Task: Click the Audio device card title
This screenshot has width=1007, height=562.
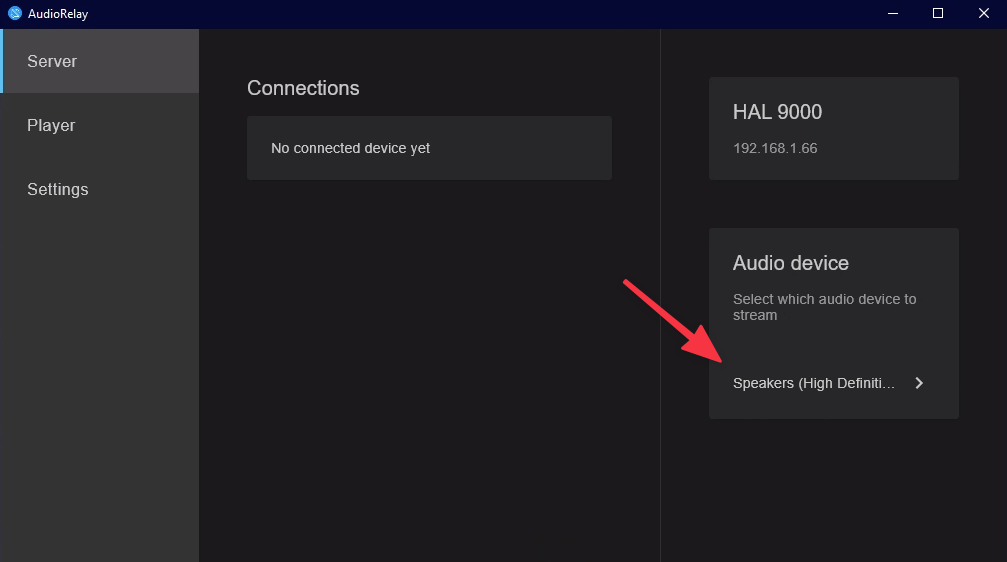Action: click(790, 263)
